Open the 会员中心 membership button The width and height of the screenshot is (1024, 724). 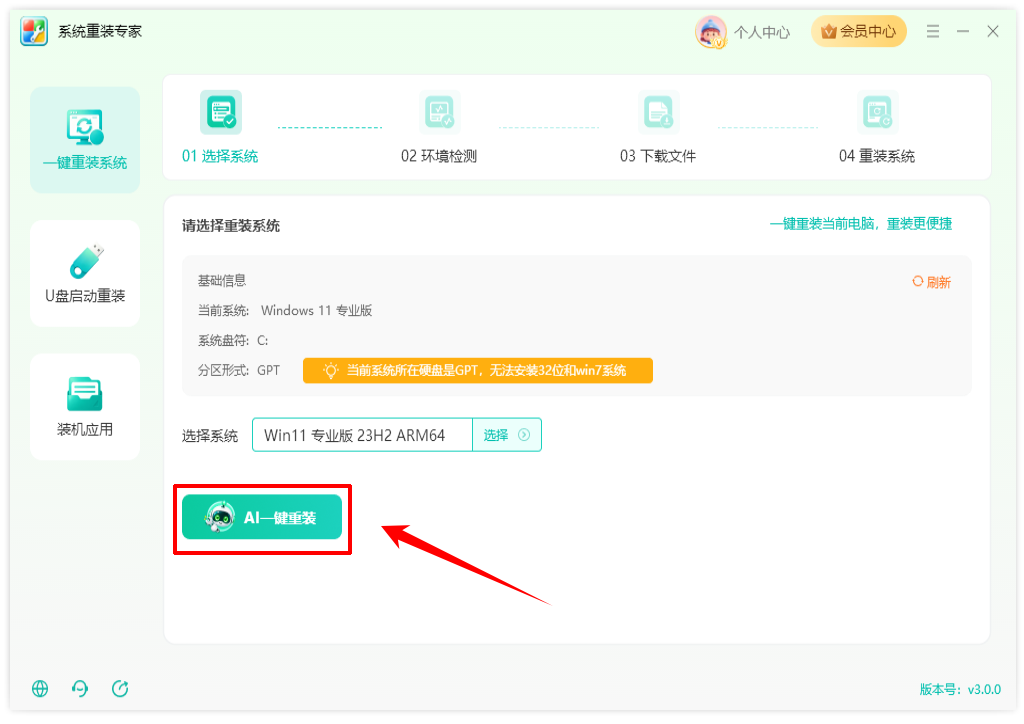pos(859,31)
